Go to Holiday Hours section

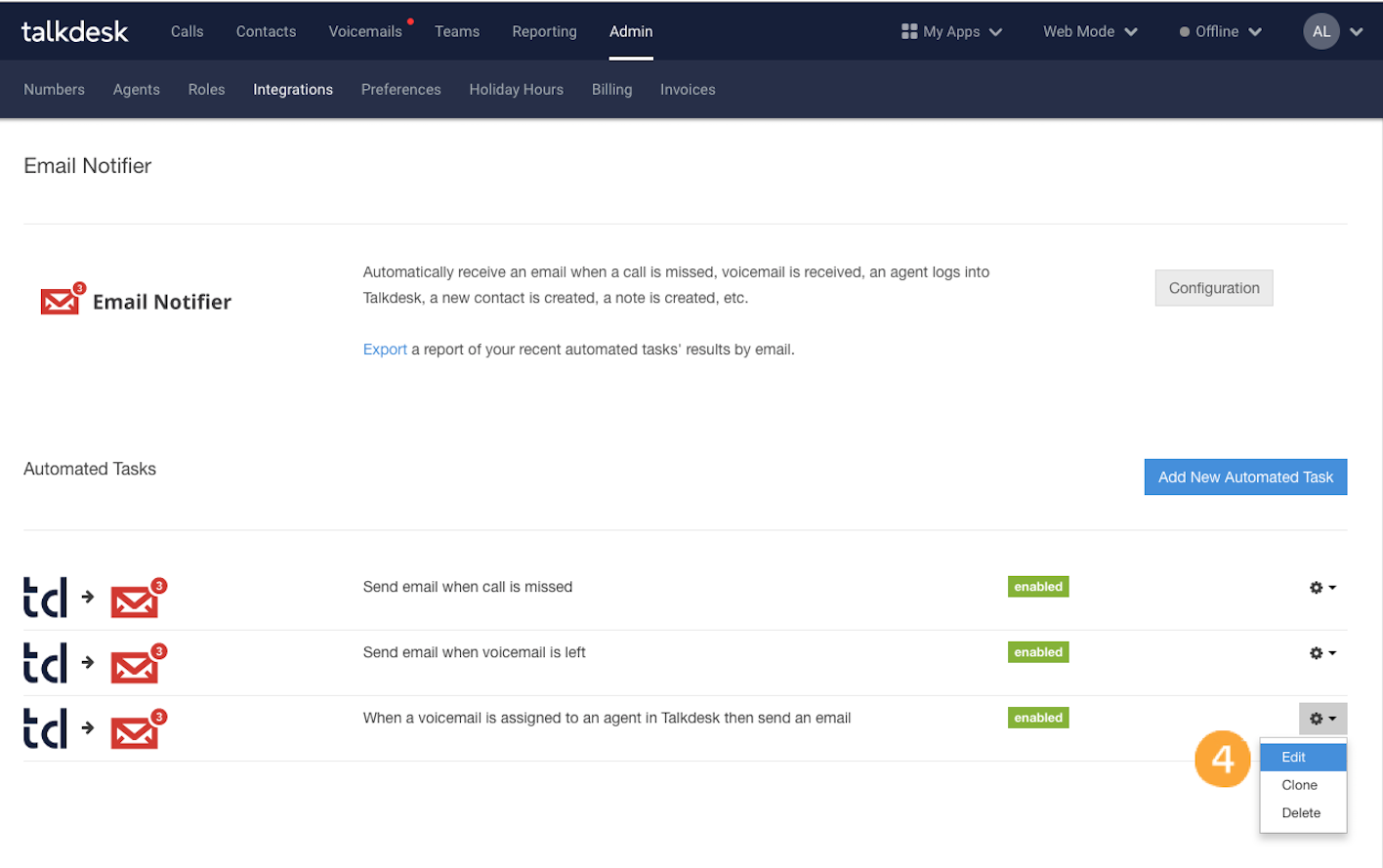pos(516,89)
